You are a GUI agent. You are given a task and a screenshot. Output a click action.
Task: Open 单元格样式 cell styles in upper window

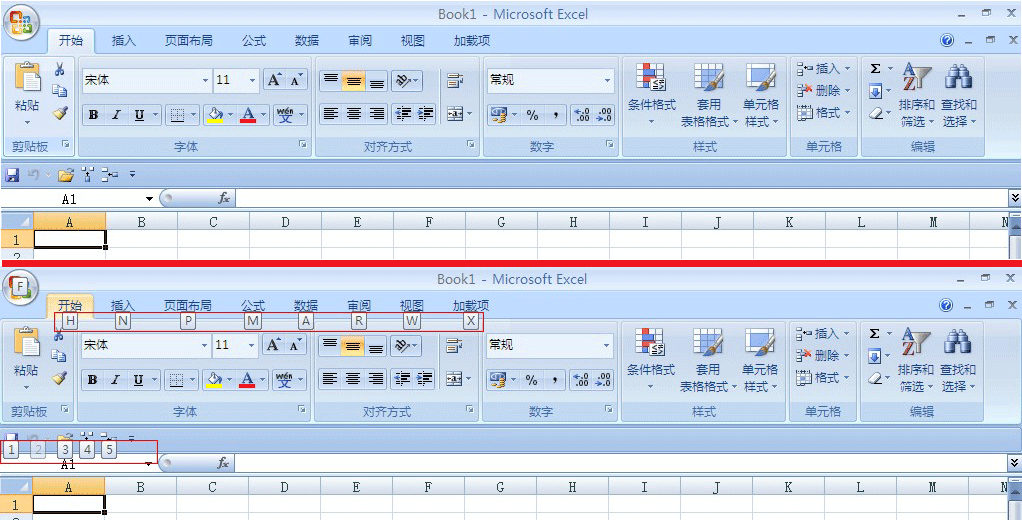[761, 94]
